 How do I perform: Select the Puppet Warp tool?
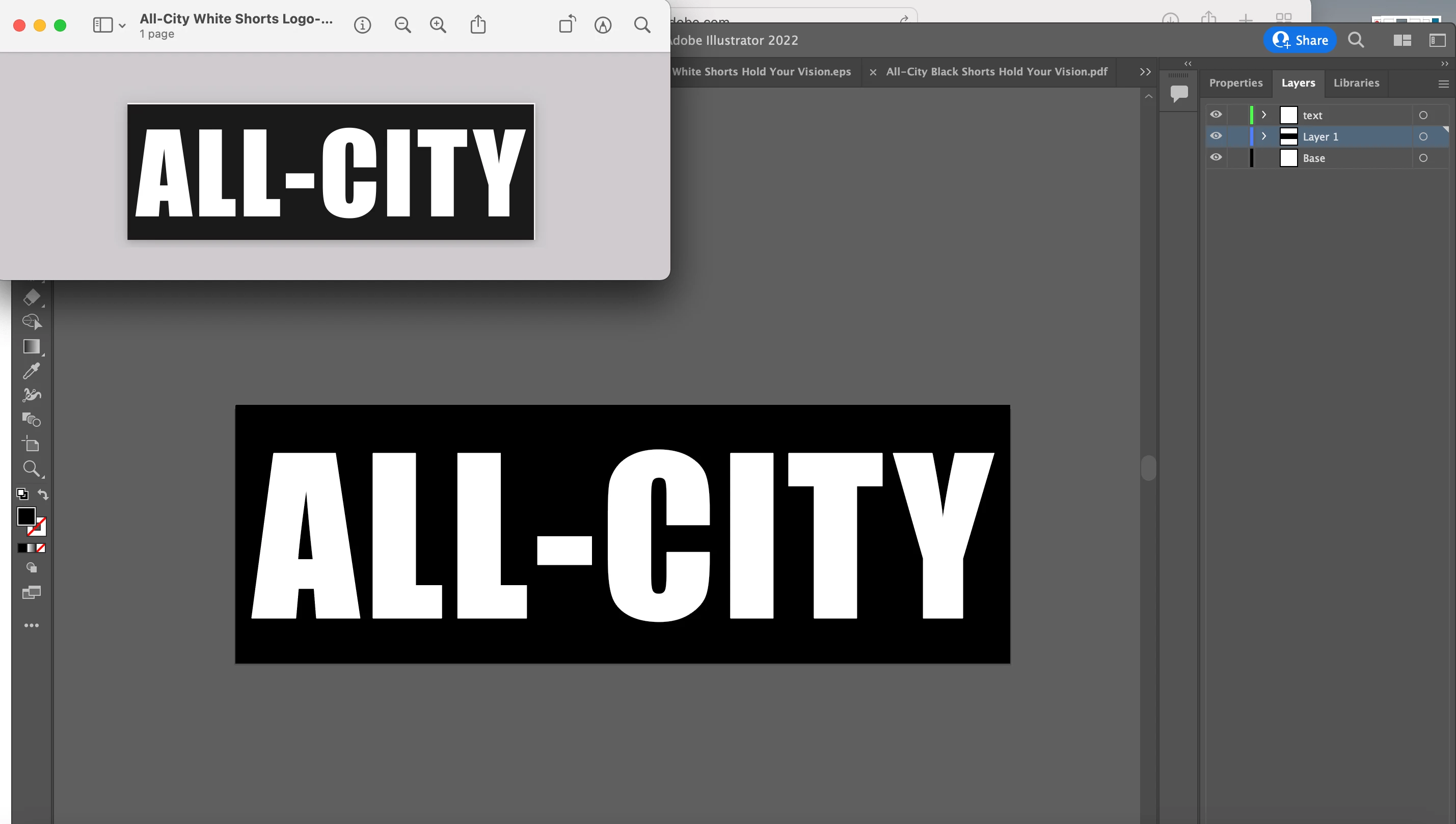click(x=32, y=395)
